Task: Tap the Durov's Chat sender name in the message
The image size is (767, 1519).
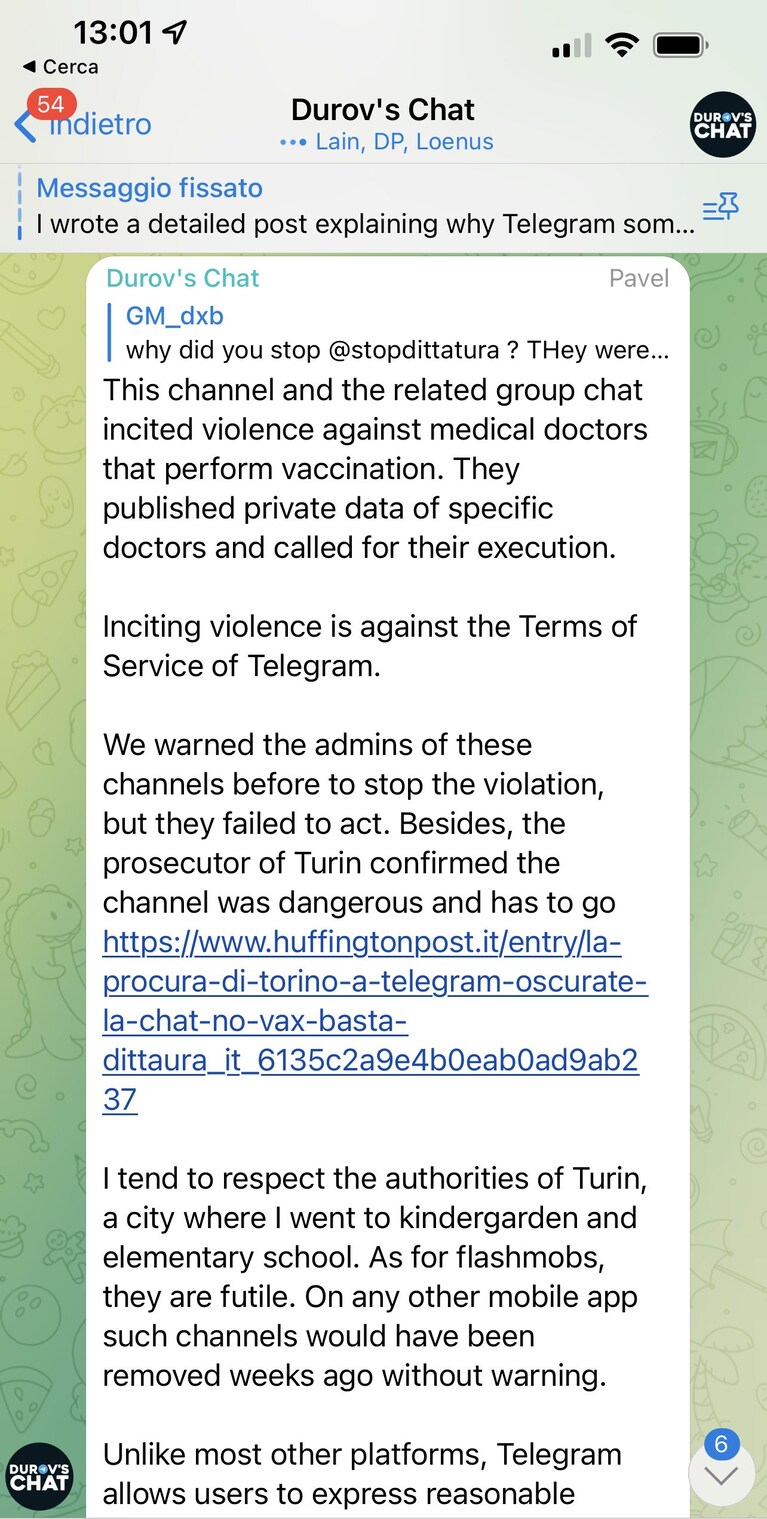Action: (x=183, y=278)
